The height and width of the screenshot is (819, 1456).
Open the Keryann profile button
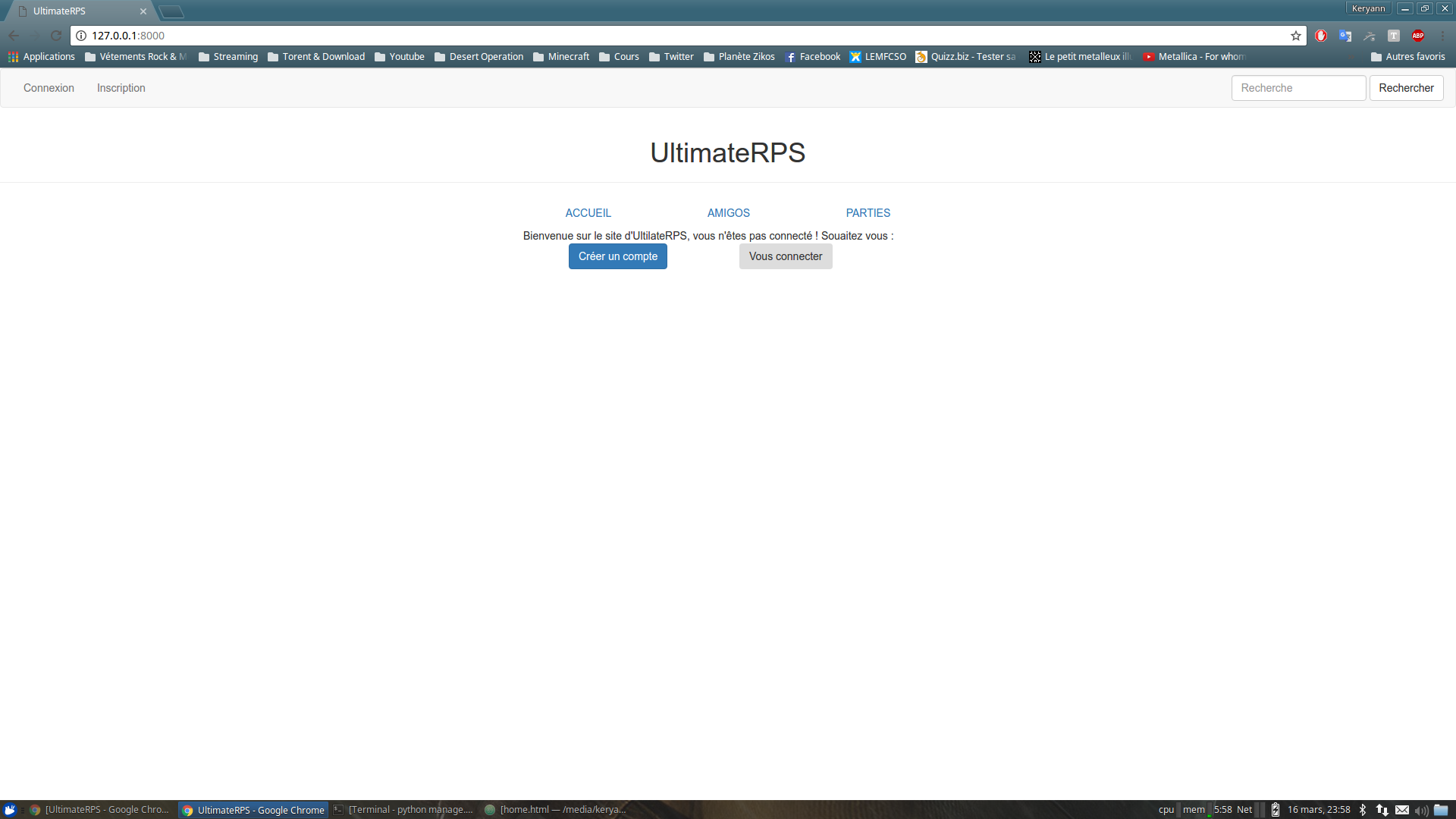1368,8
